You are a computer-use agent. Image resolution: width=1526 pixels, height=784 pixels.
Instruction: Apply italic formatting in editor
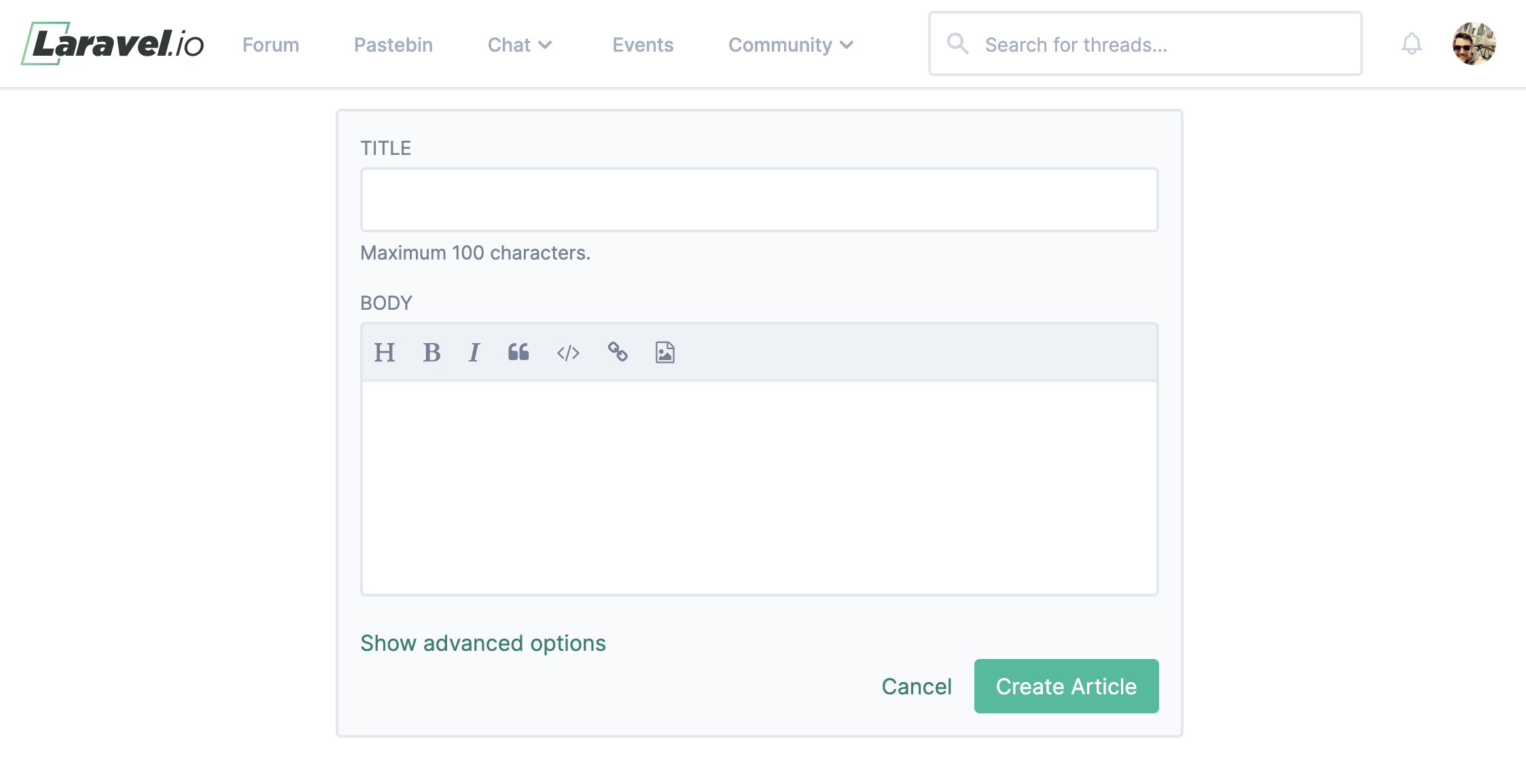[x=474, y=353]
